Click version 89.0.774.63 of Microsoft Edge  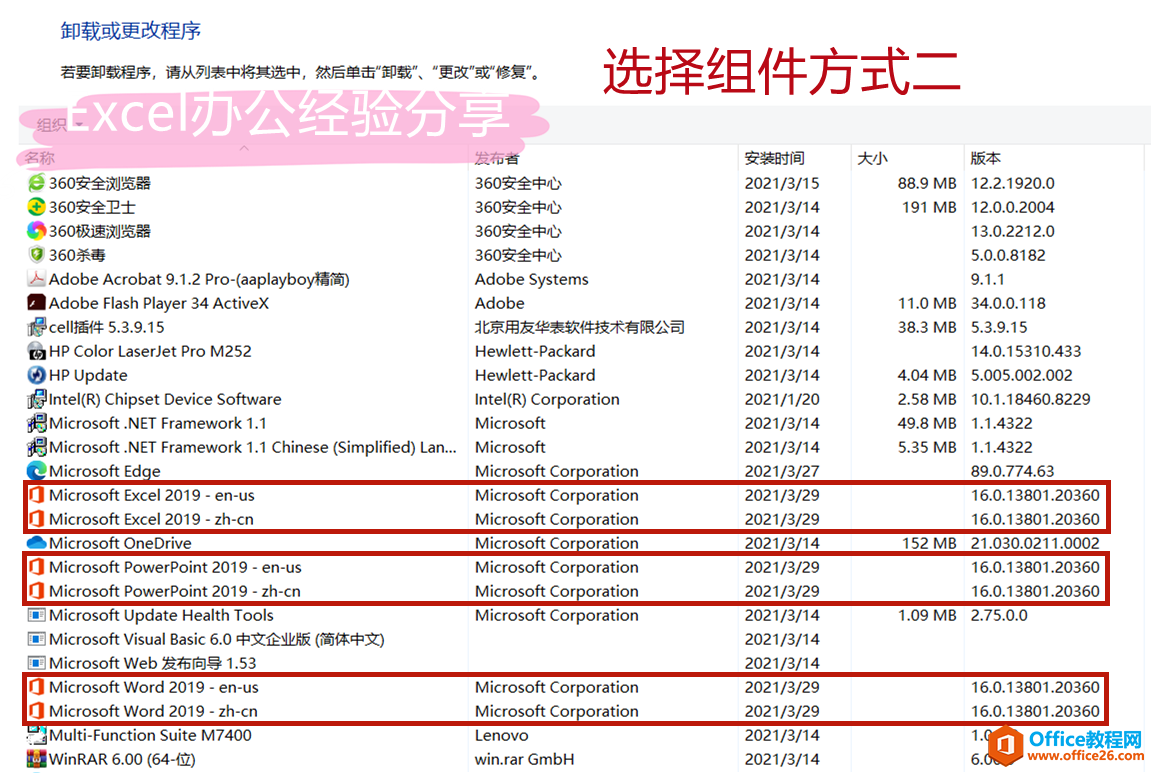(x=1012, y=471)
